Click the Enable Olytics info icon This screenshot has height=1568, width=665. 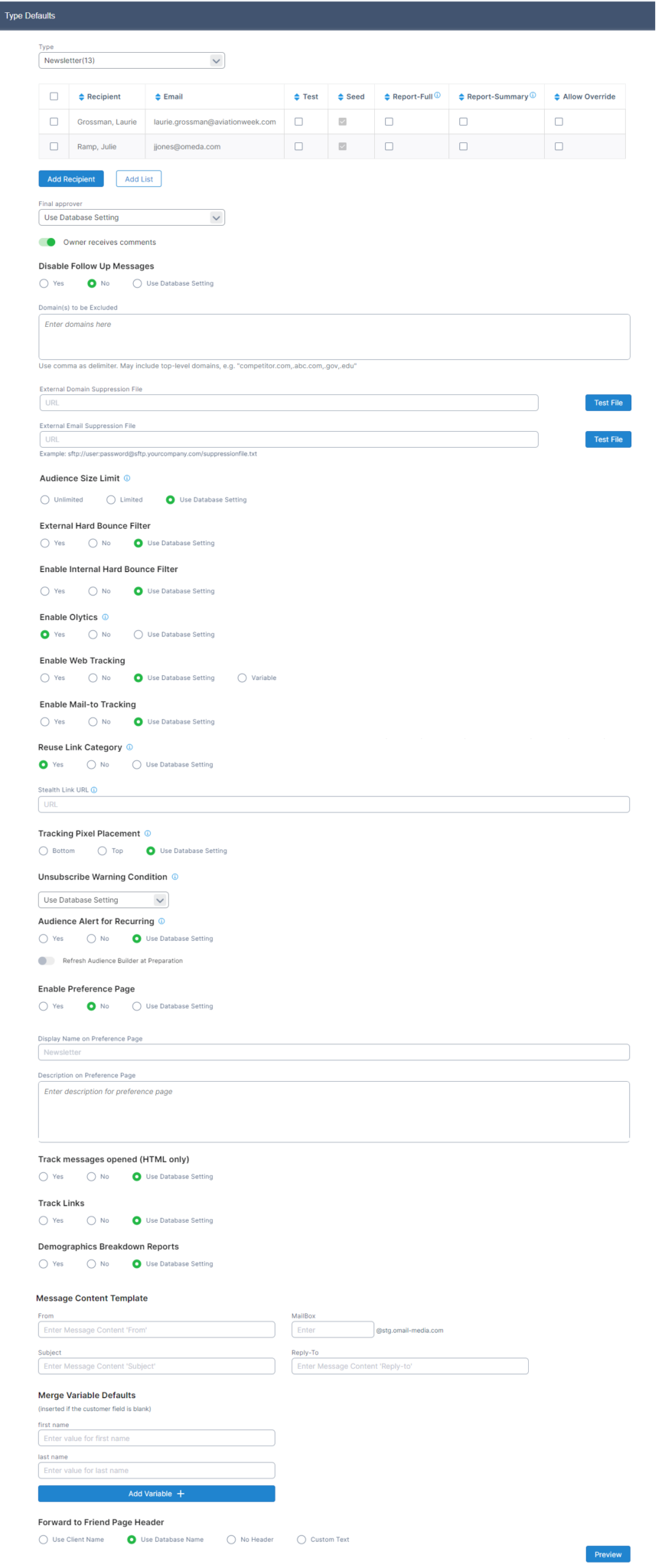106,617
